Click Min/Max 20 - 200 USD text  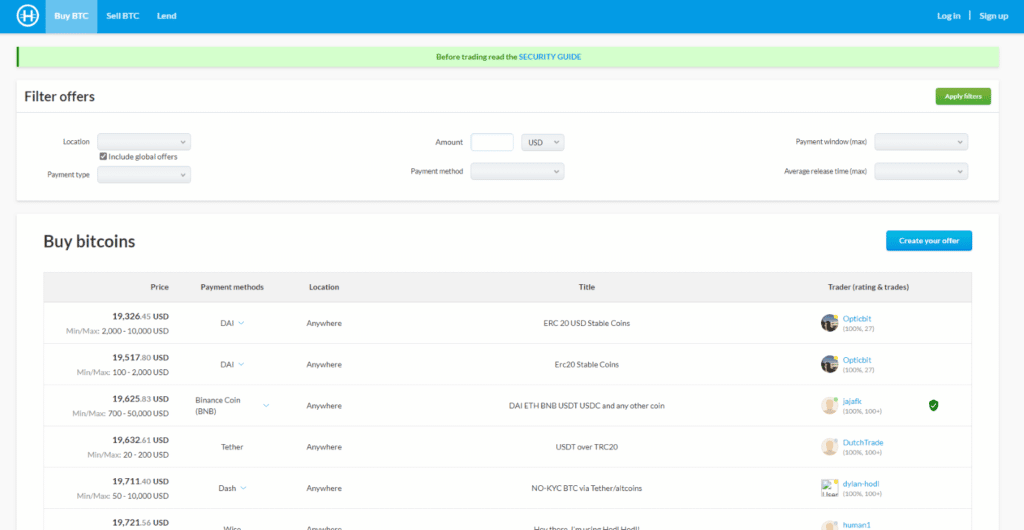[128, 454]
